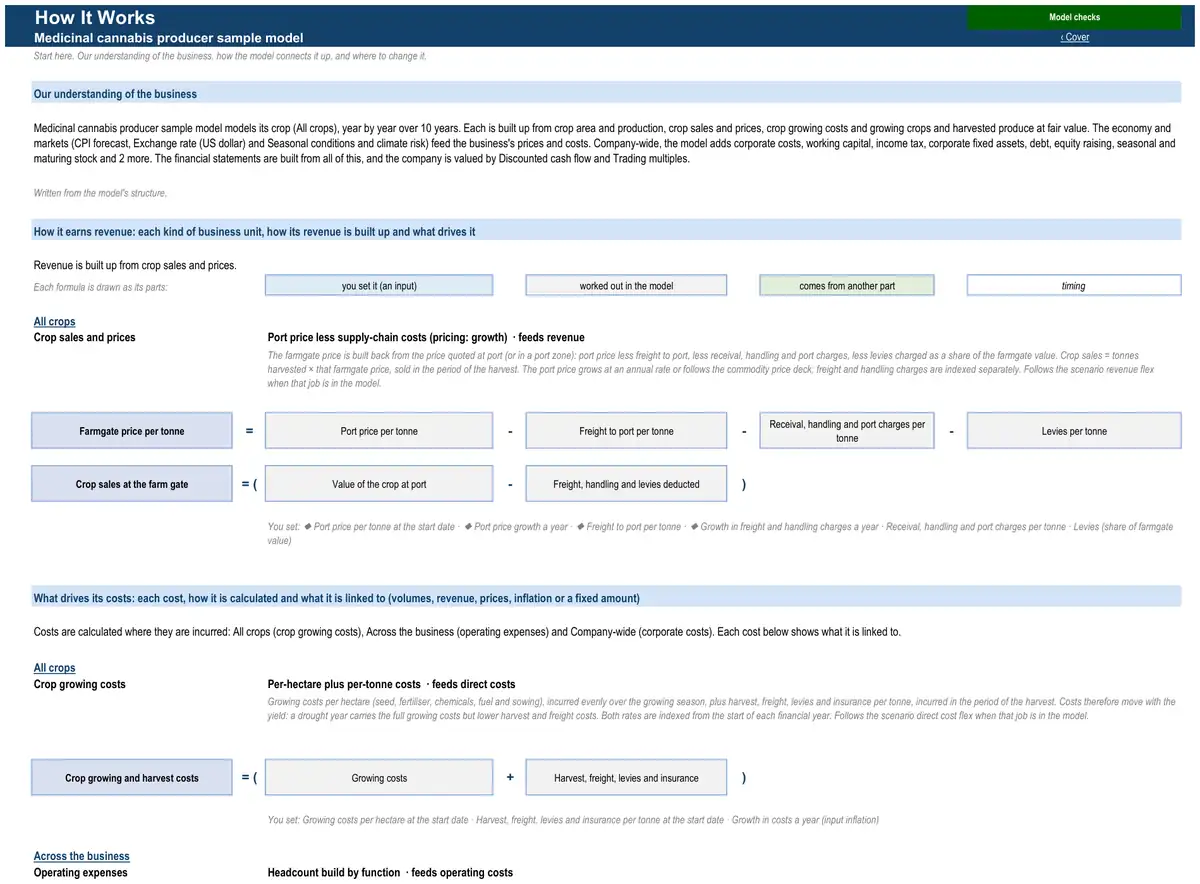The width and height of the screenshot is (1200, 884).
Task: Click Receival, handling and port charges box
Action: click(x=847, y=431)
